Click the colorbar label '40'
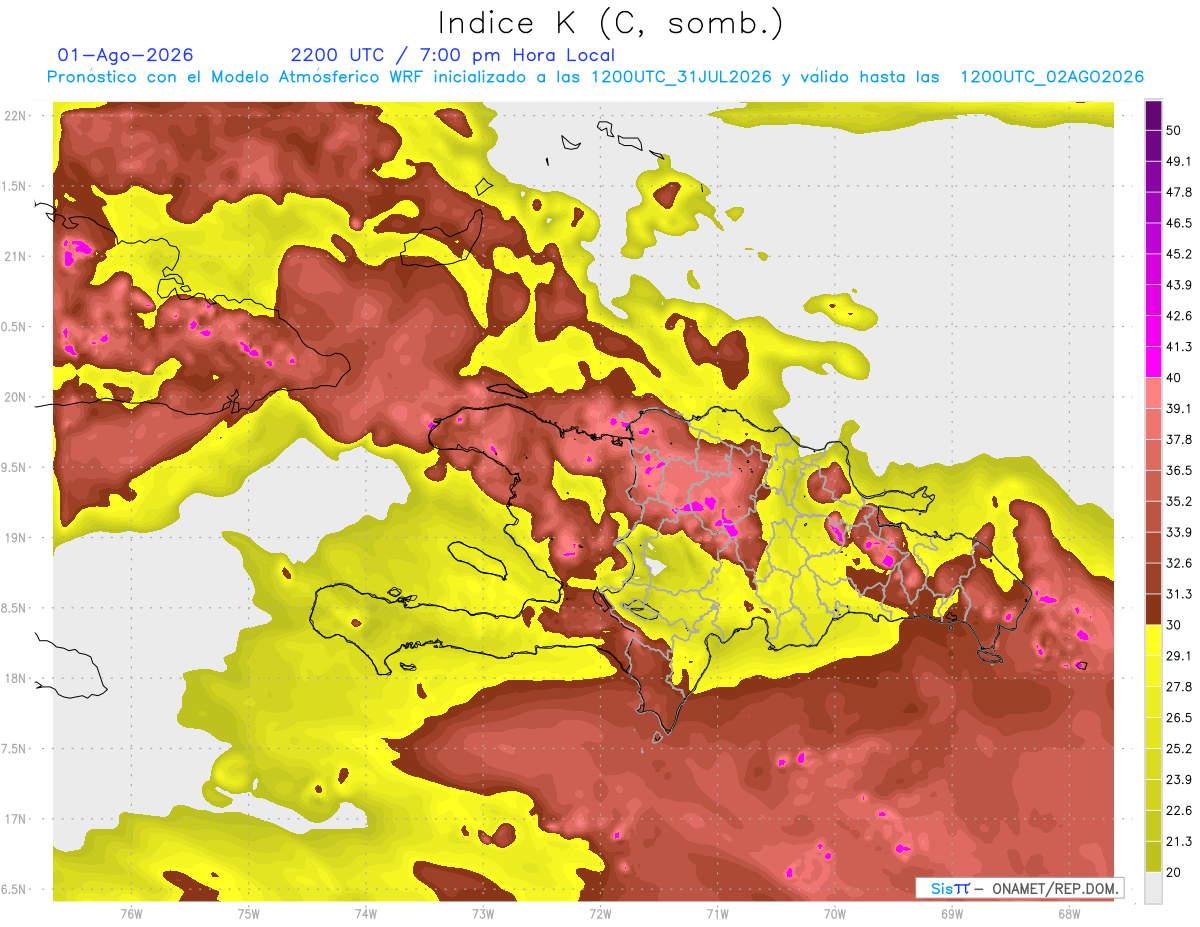1200x927 pixels. click(x=1176, y=377)
